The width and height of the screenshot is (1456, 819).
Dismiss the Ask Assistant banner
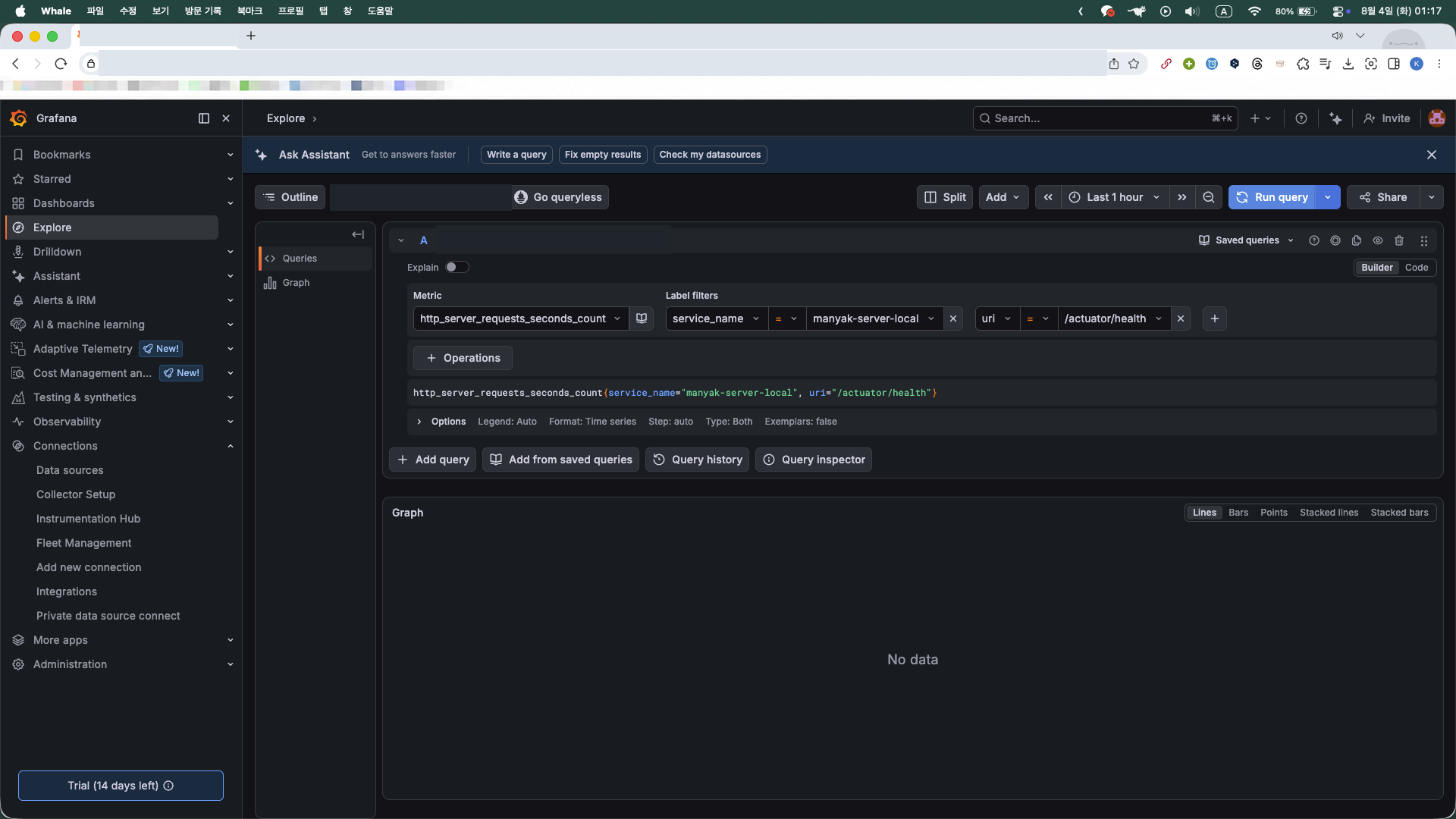coord(1432,155)
